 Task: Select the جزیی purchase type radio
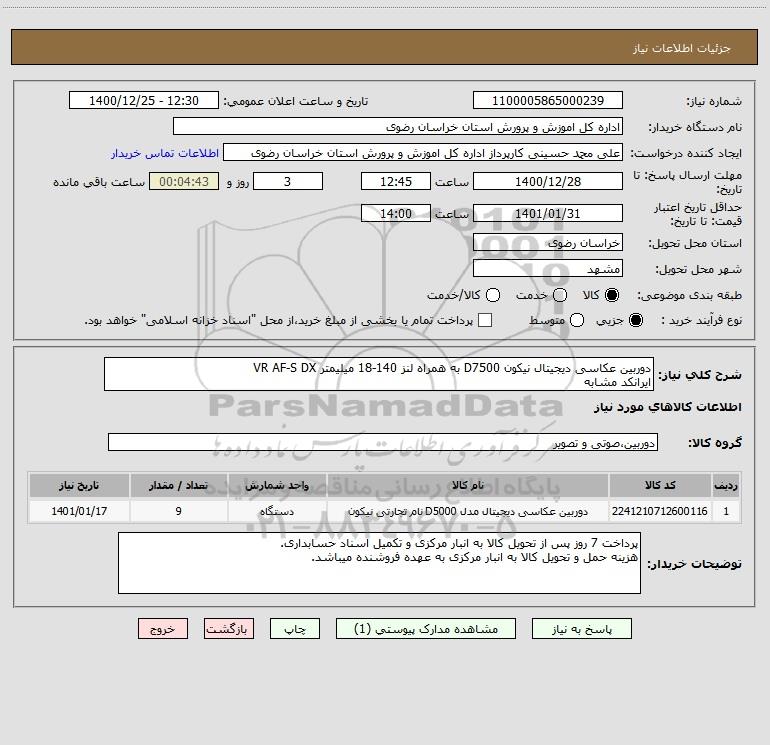[x=635, y=320]
